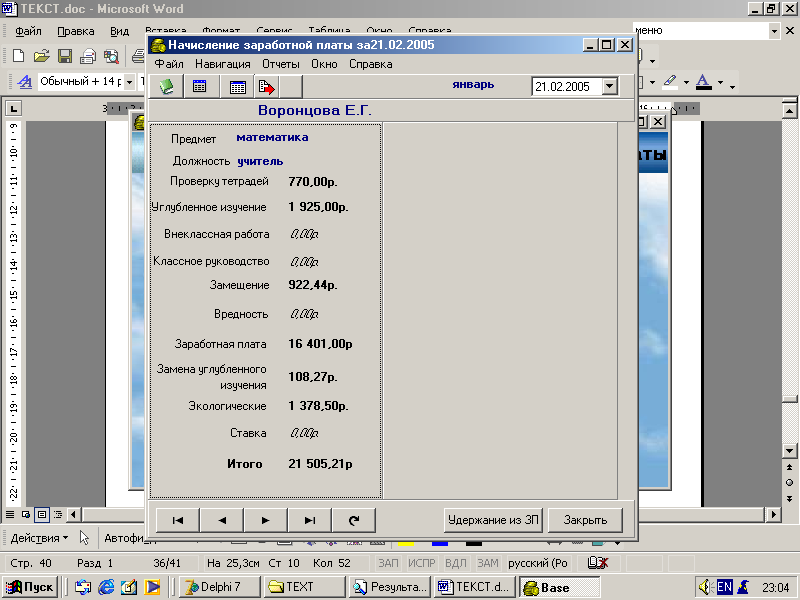Open the Навигация menu

(223, 64)
